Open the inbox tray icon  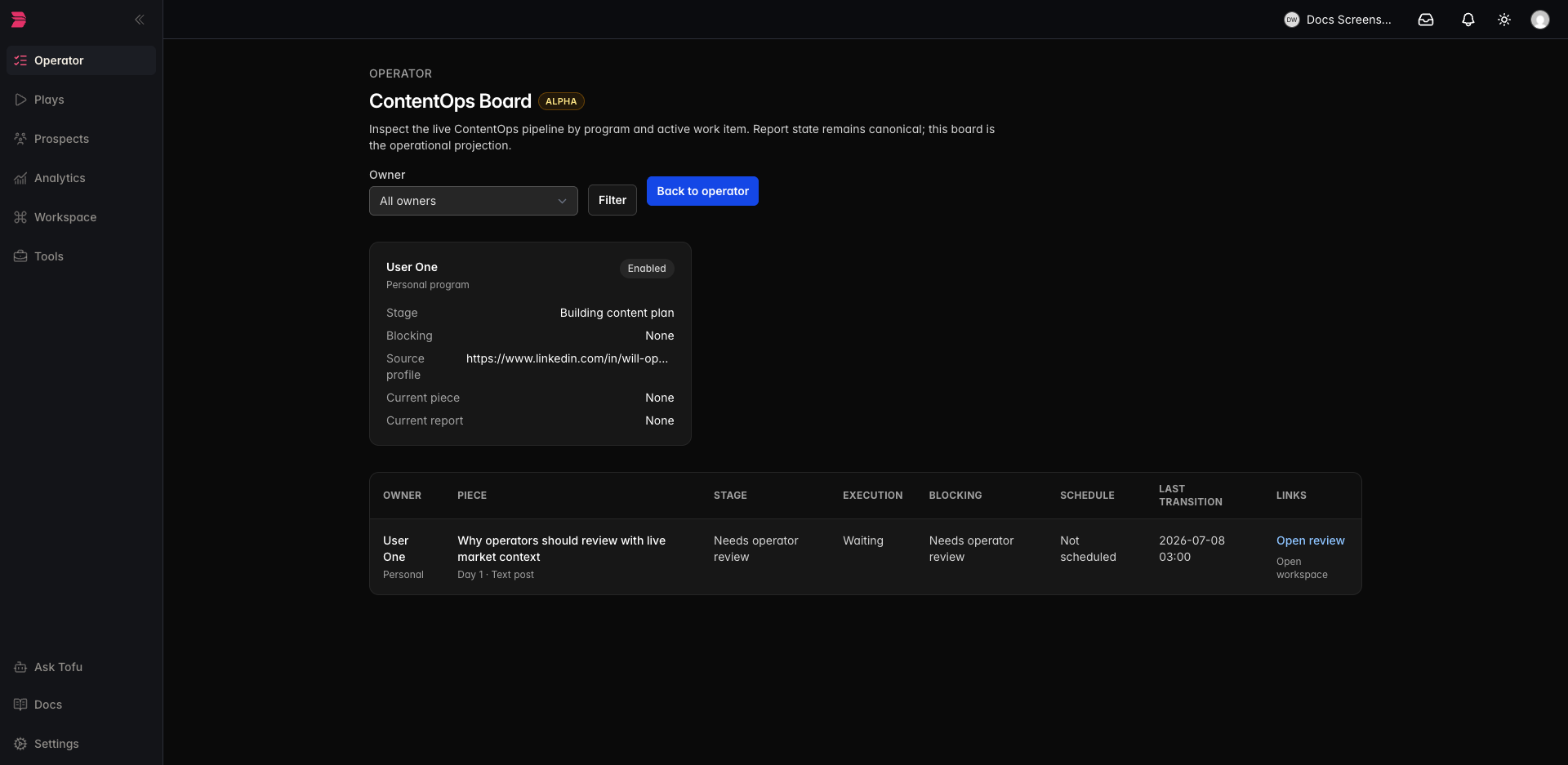1426,20
